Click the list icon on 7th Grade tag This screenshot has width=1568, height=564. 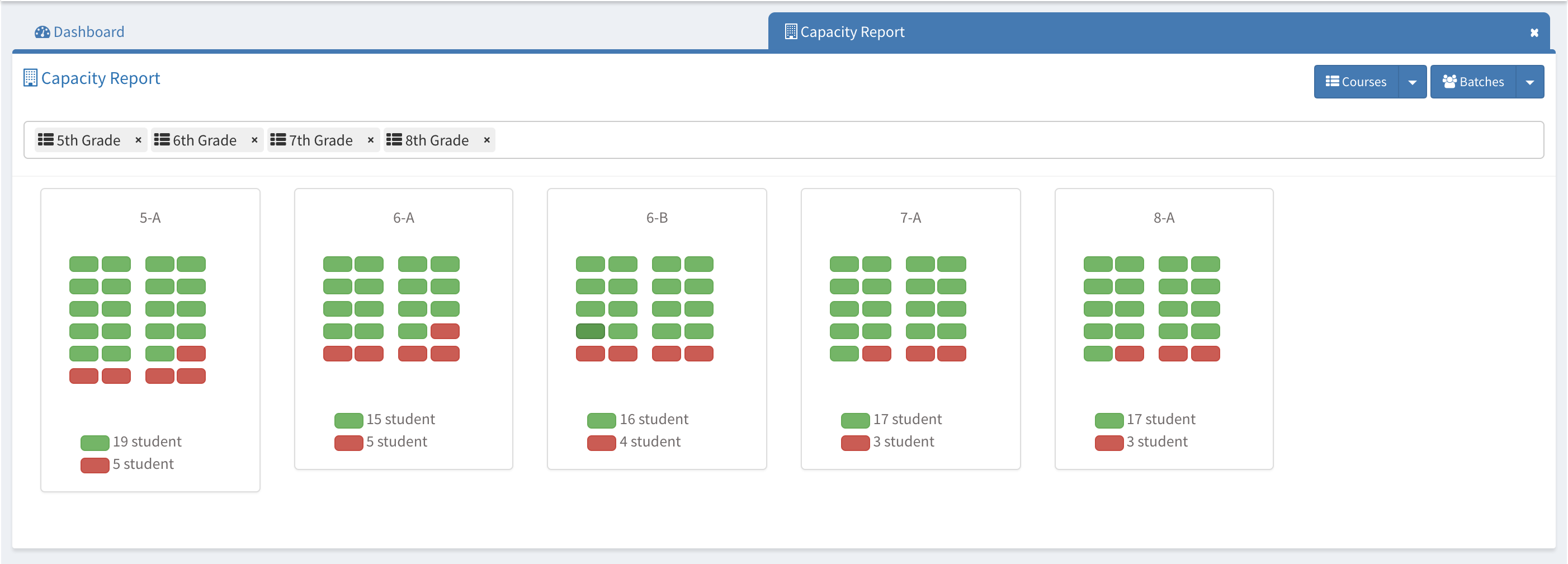(x=278, y=140)
